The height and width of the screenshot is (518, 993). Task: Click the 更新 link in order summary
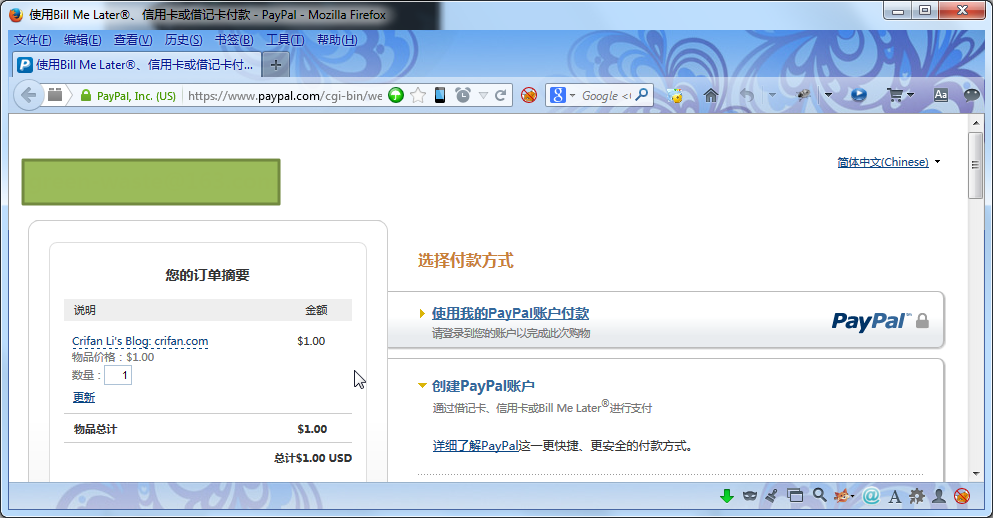84,397
